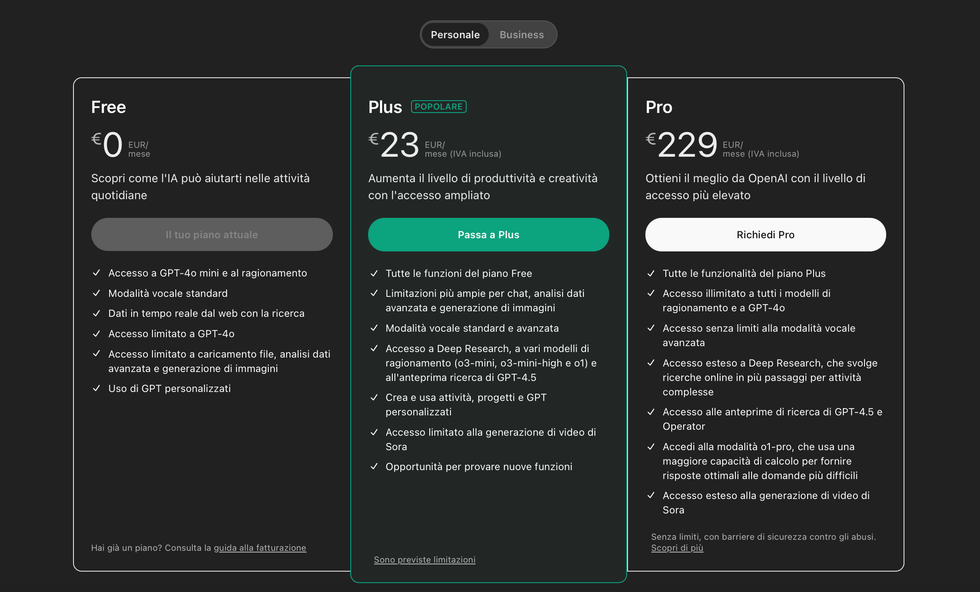Open the Sono previste limitazioni link
This screenshot has height=592, width=980.
[424, 560]
